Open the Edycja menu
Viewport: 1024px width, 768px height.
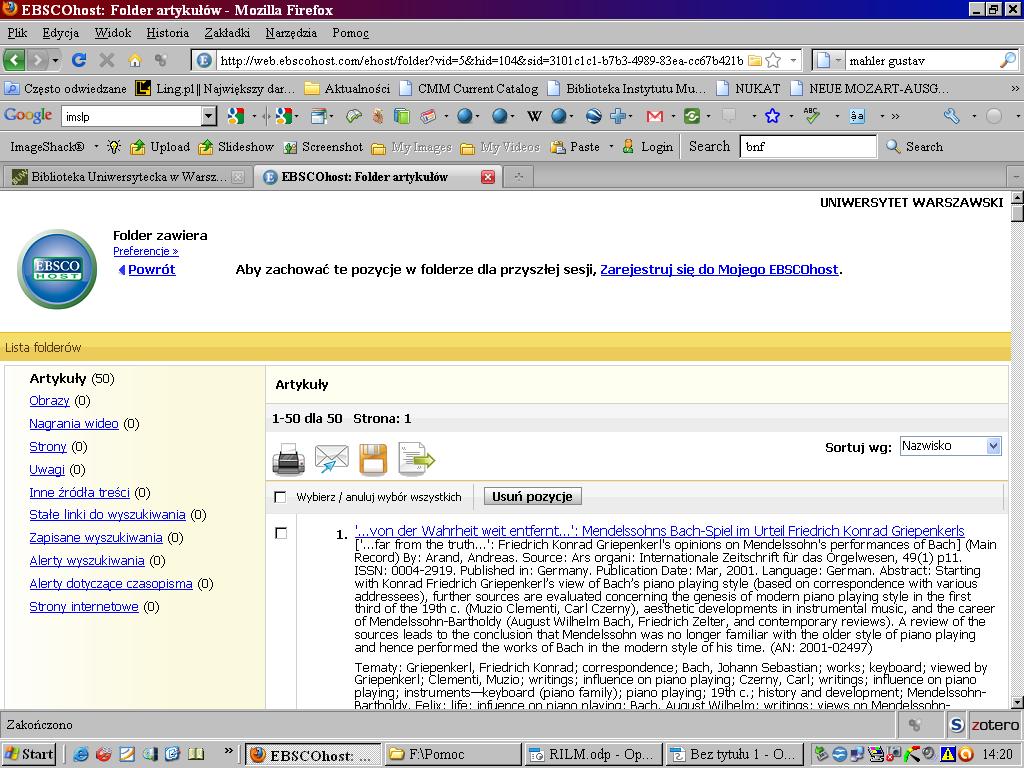click(x=61, y=33)
